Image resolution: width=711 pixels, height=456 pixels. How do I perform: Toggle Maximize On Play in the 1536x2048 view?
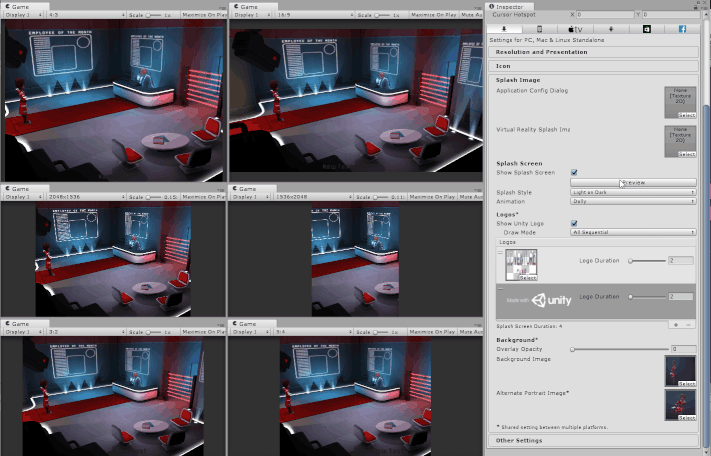coord(432,197)
